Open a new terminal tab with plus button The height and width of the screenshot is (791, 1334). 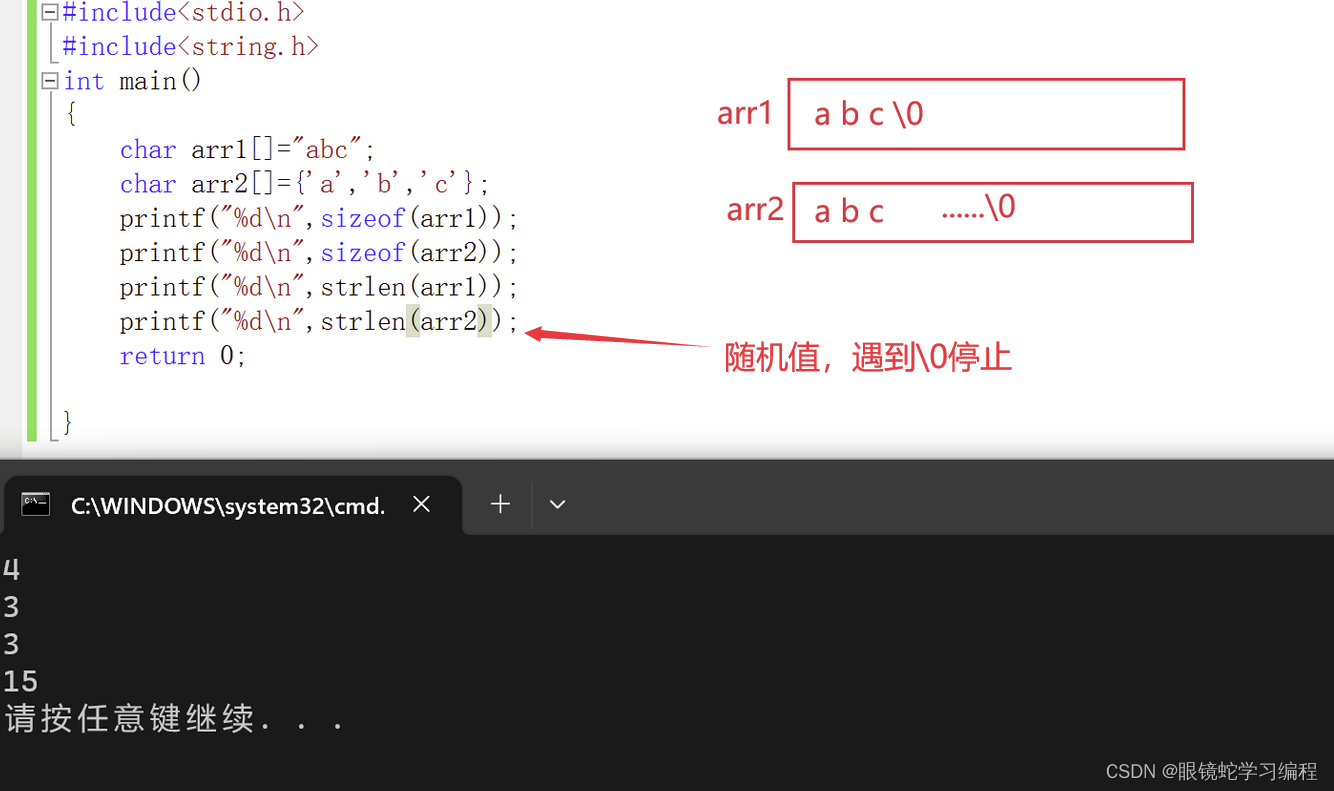pos(499,504)
